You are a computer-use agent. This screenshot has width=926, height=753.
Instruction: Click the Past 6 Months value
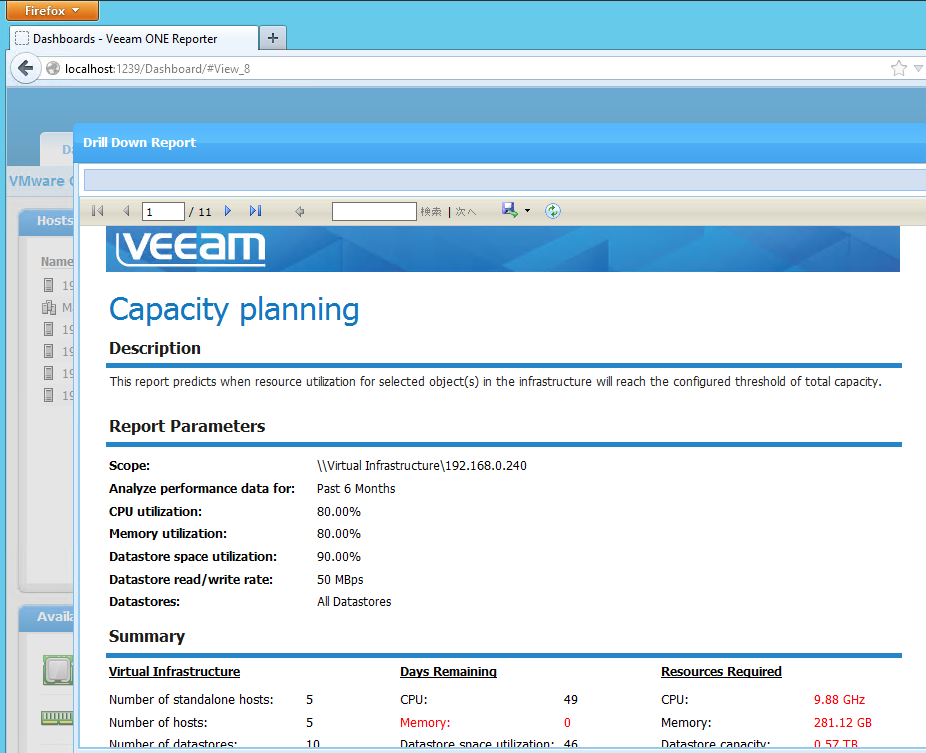[x=356, y=489]
